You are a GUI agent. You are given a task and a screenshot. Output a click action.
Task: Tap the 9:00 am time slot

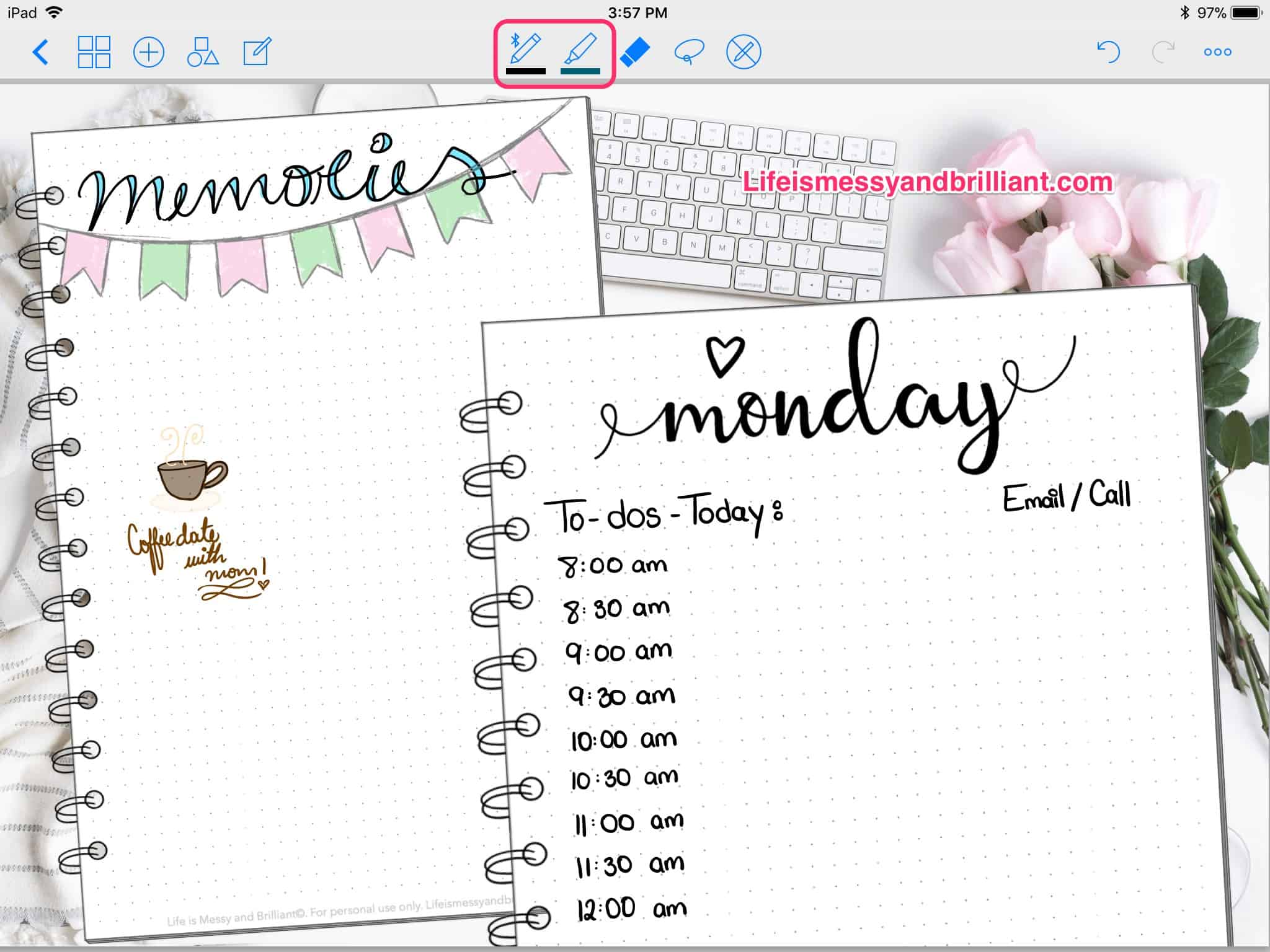tap(618, 652)
